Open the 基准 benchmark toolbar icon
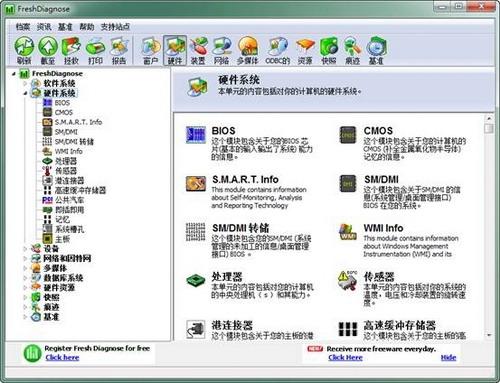500x383 pixels. (x=376, y=50)
